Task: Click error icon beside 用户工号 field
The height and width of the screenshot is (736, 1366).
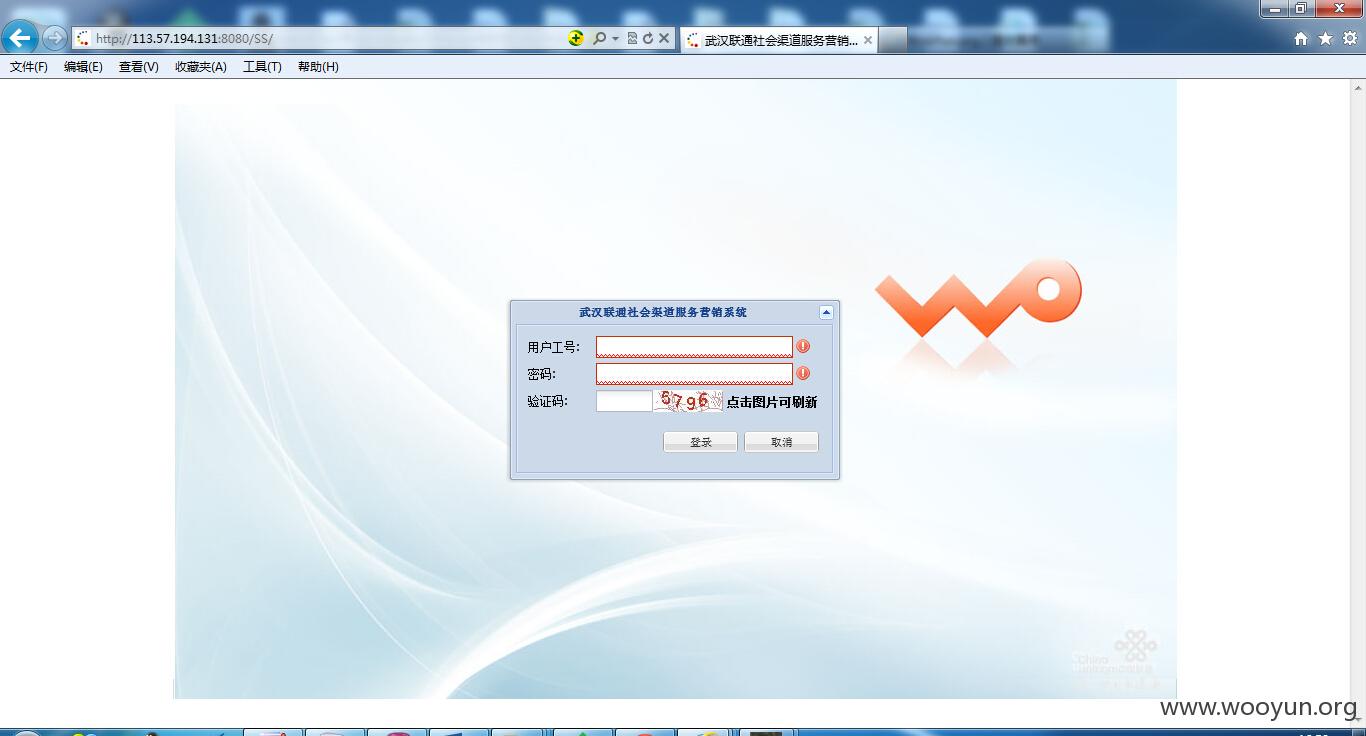Action: 803,346
